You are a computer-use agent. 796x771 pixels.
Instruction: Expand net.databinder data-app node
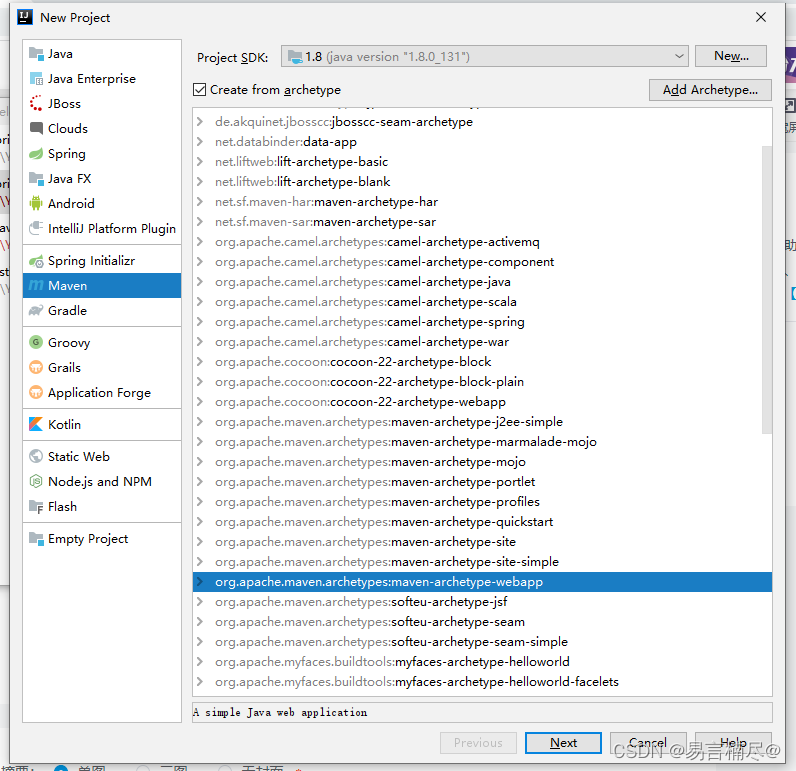pyautogui.click(x=200, y=142)
